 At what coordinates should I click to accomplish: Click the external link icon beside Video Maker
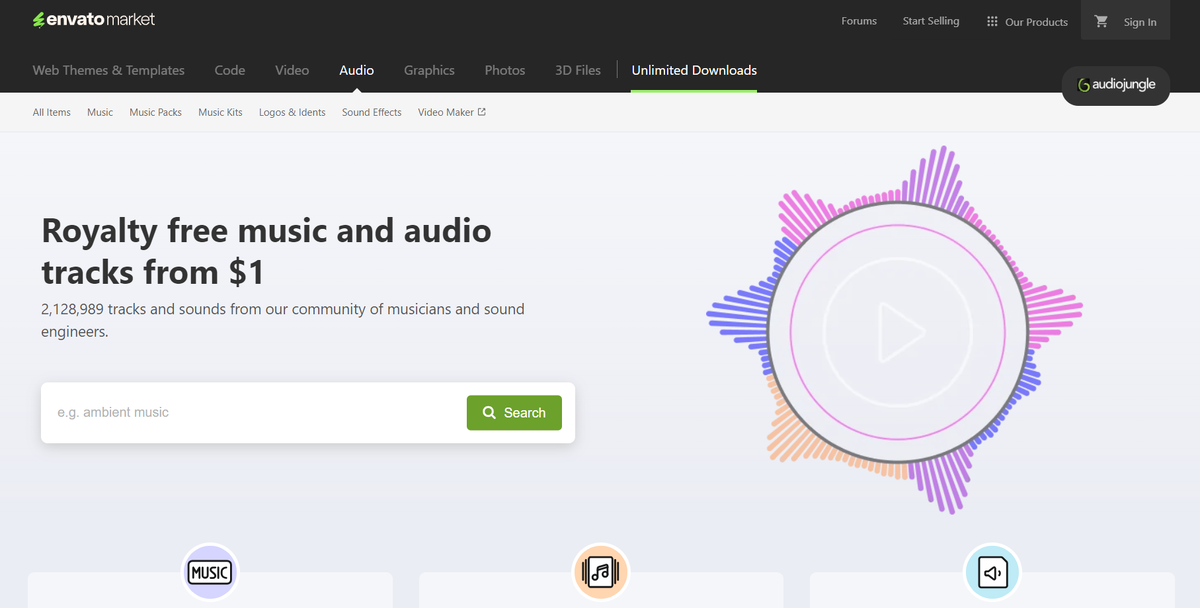point(482,112)
